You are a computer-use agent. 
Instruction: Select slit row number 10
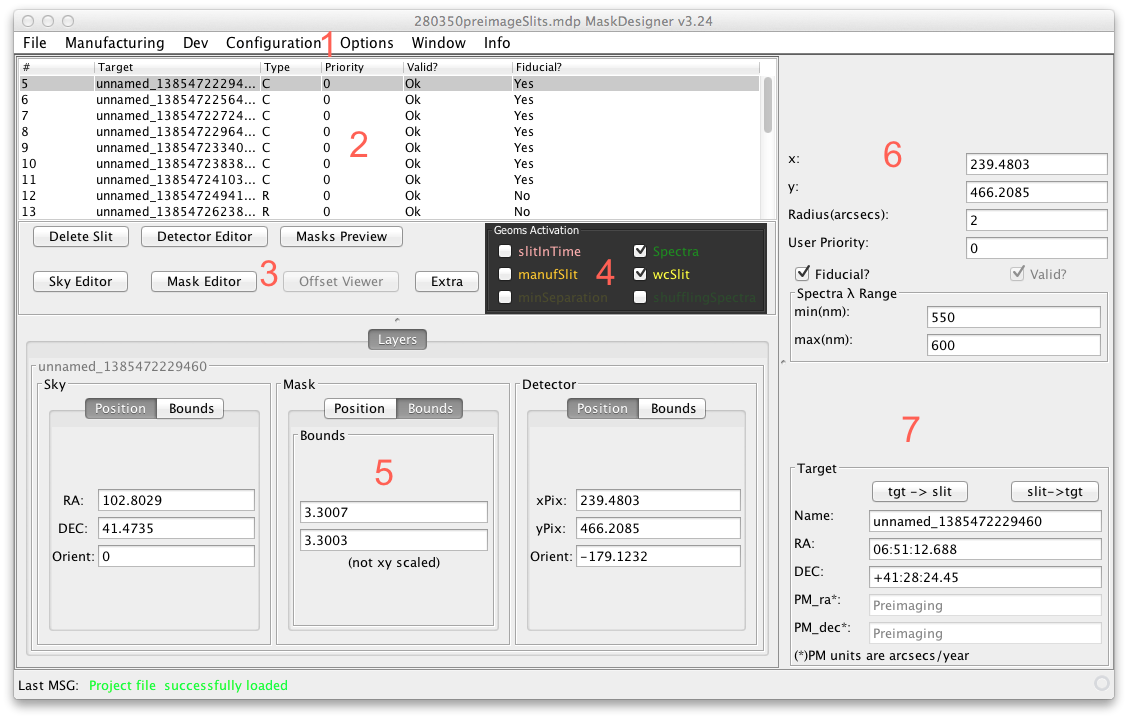(388, 164)
